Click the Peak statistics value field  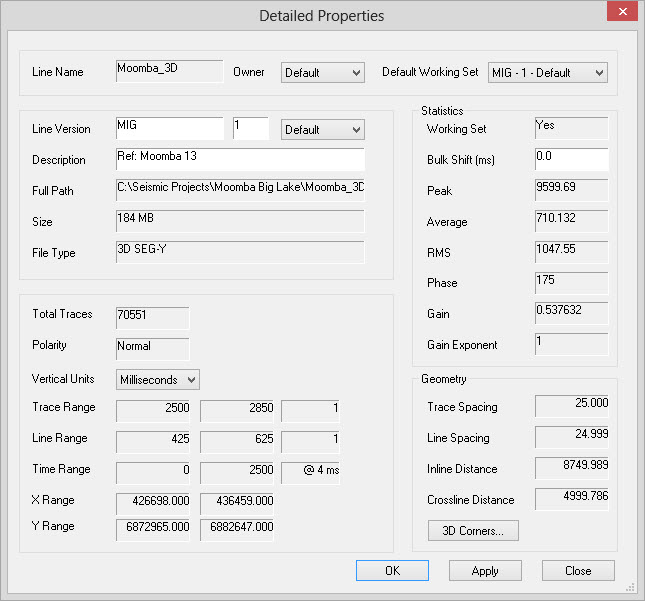pos(571,191)
